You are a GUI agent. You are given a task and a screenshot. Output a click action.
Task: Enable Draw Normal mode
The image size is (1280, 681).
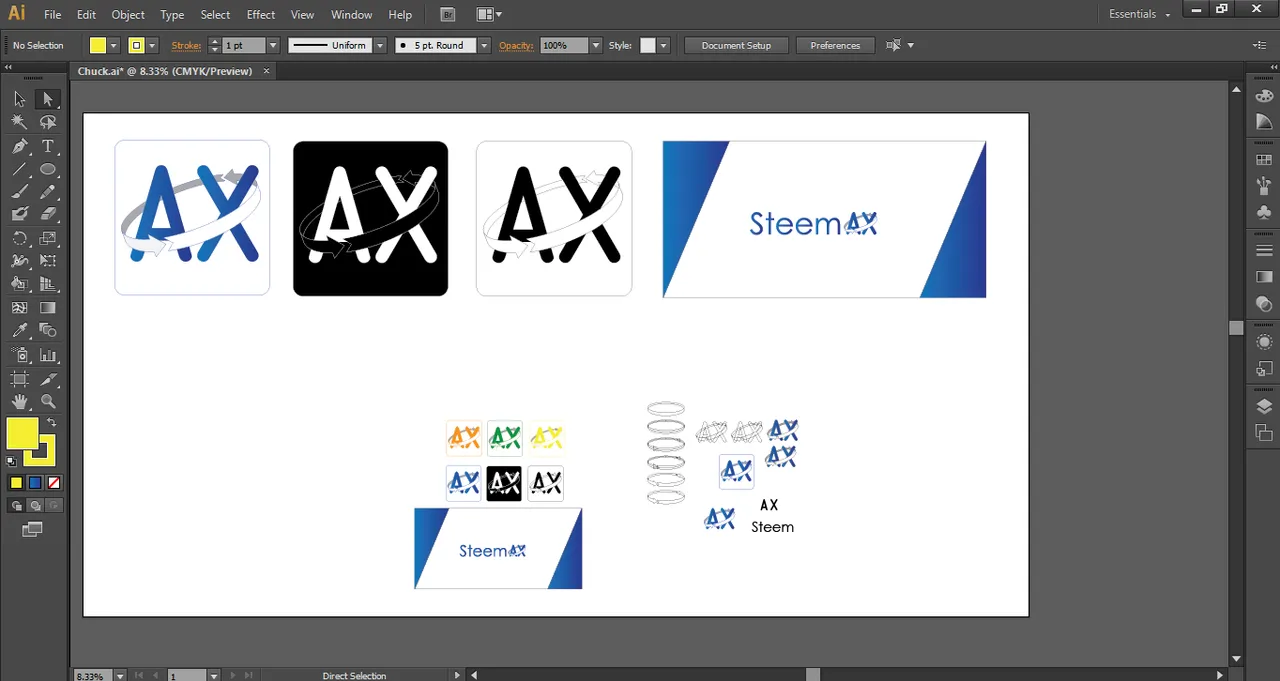click(16, 506)
